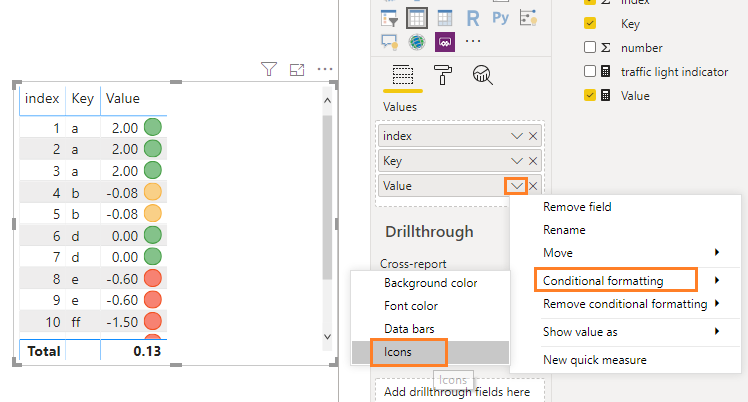
Task: Select the -0.08 cell in row 4
Action: pyautogui.click(x=122, y=193)
